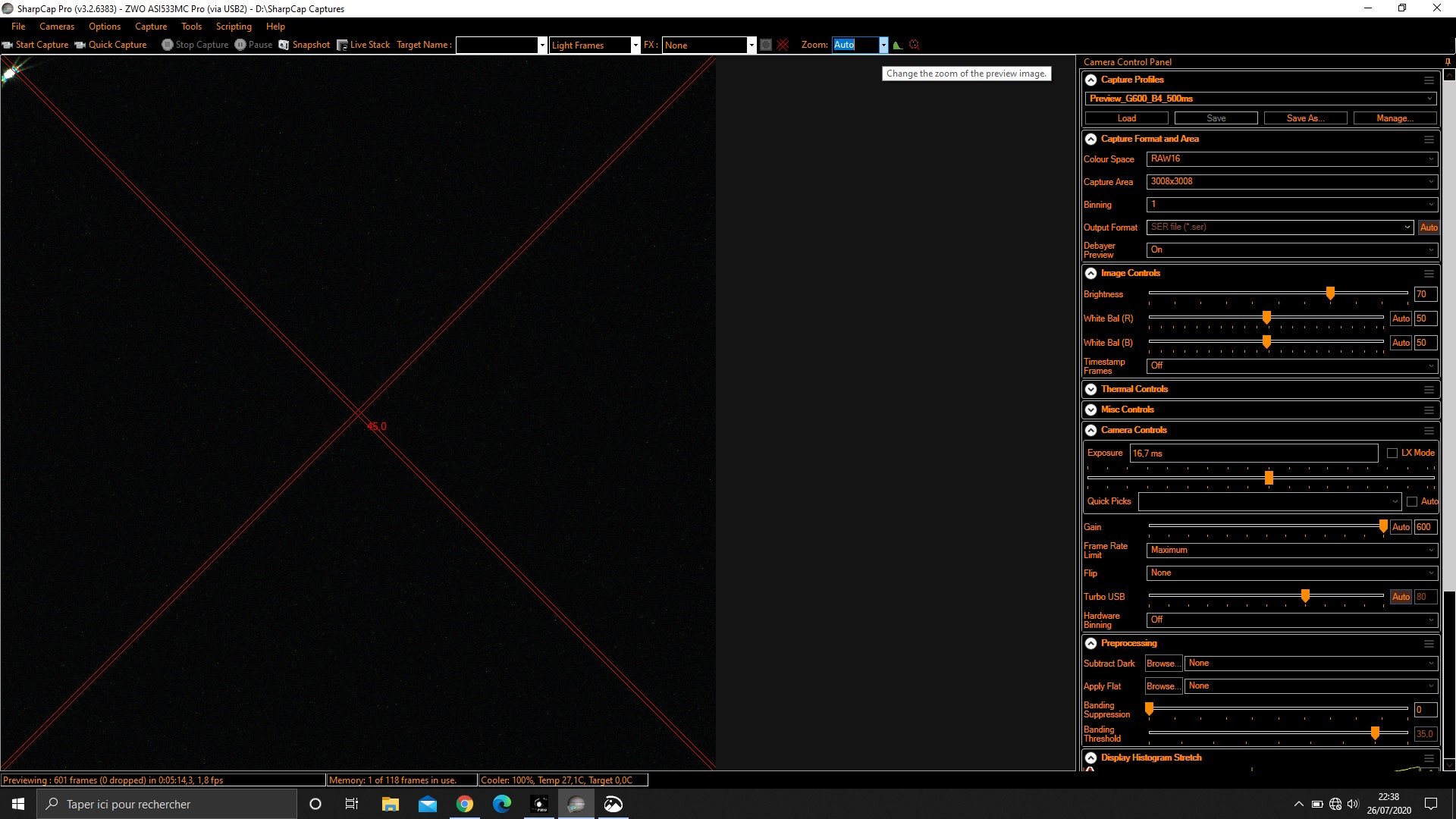This screenshot has width=1456, height=819.
Task: Click the Exposure value input field
Action: 1254,453
